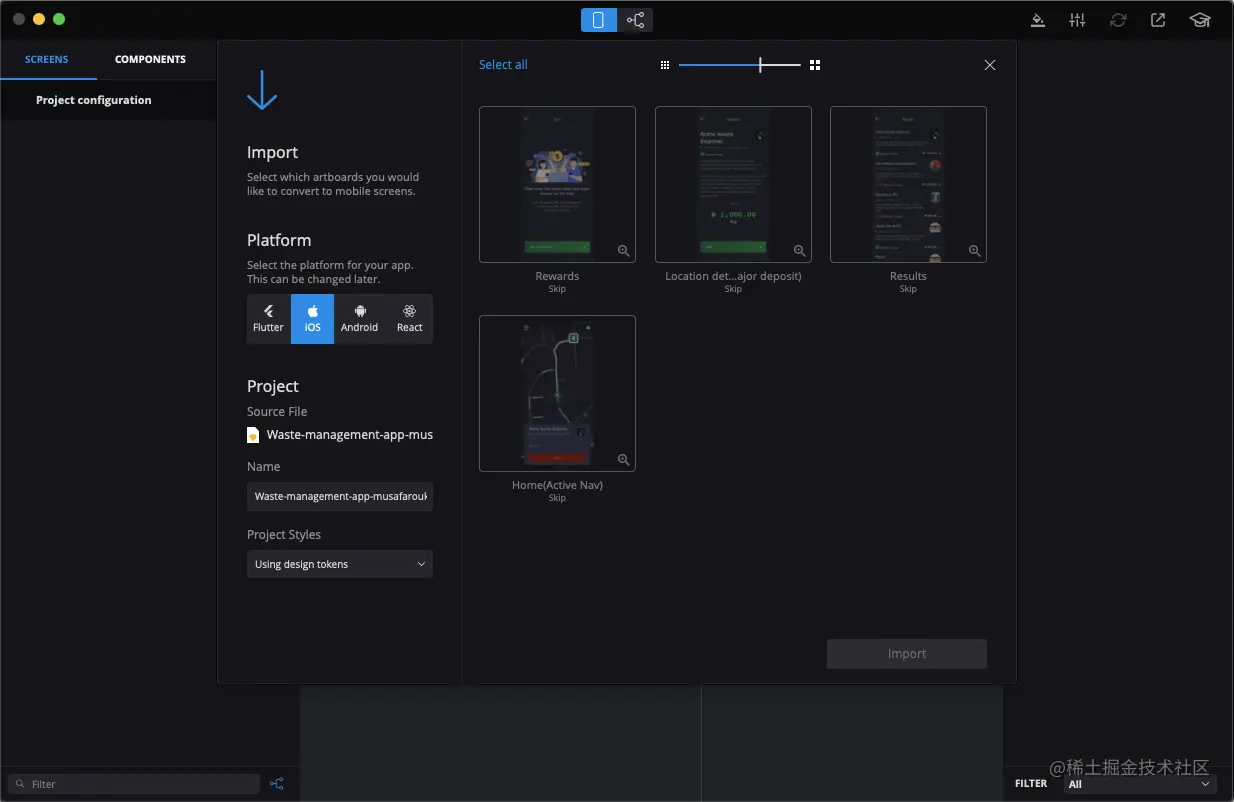Open the sliders settings icon

[x=1077, y=20]
